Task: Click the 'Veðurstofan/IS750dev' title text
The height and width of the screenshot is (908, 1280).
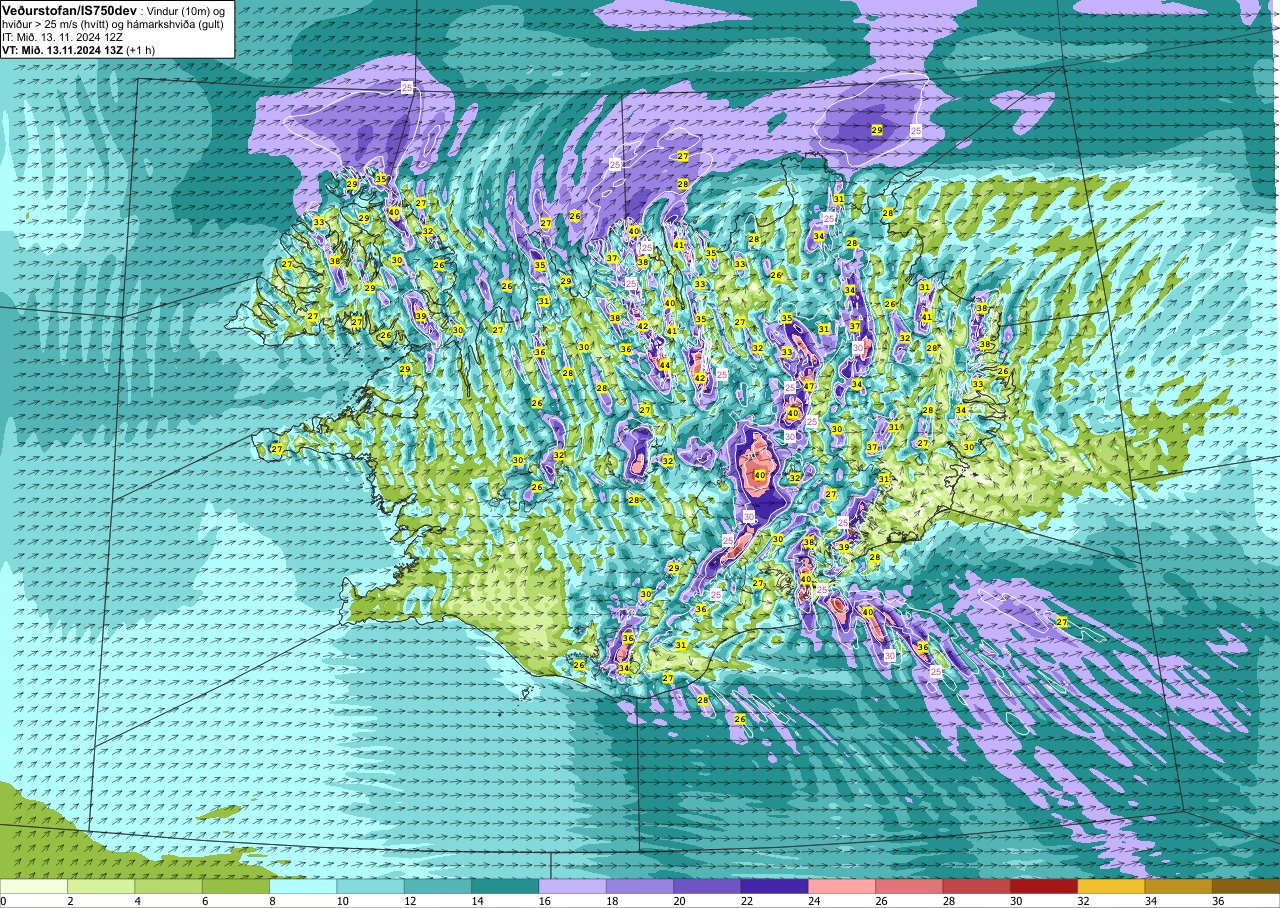Action: coord(70,9)
